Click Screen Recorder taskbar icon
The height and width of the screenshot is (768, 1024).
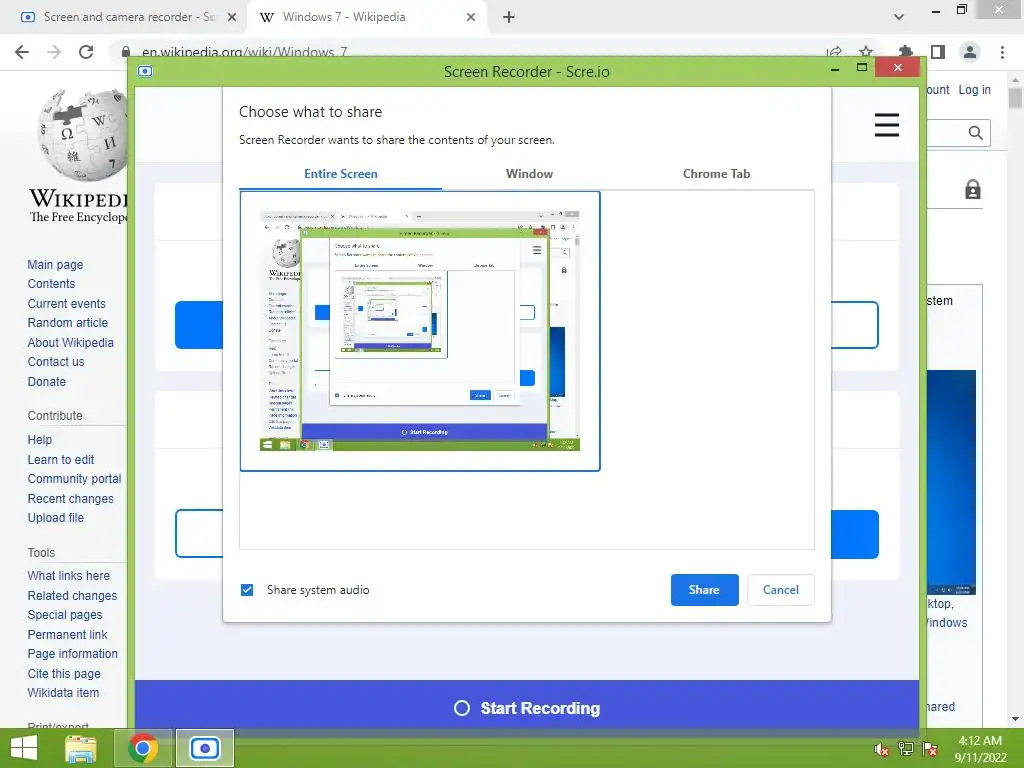[205, 748]
